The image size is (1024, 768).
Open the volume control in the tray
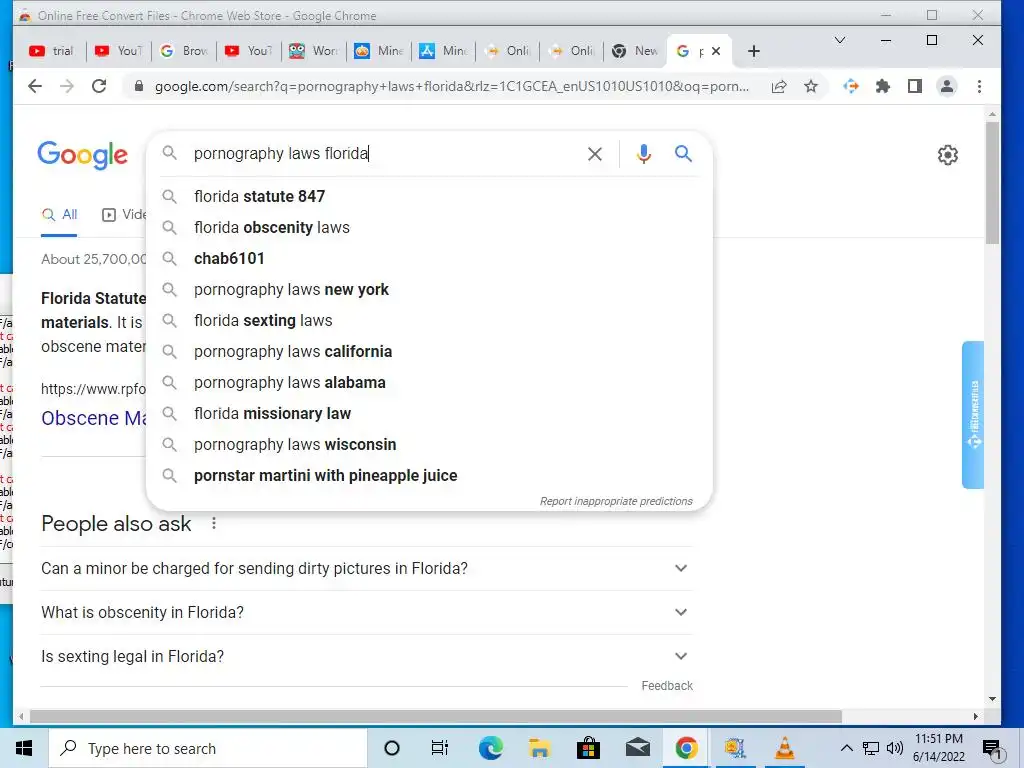coord(895,748)
